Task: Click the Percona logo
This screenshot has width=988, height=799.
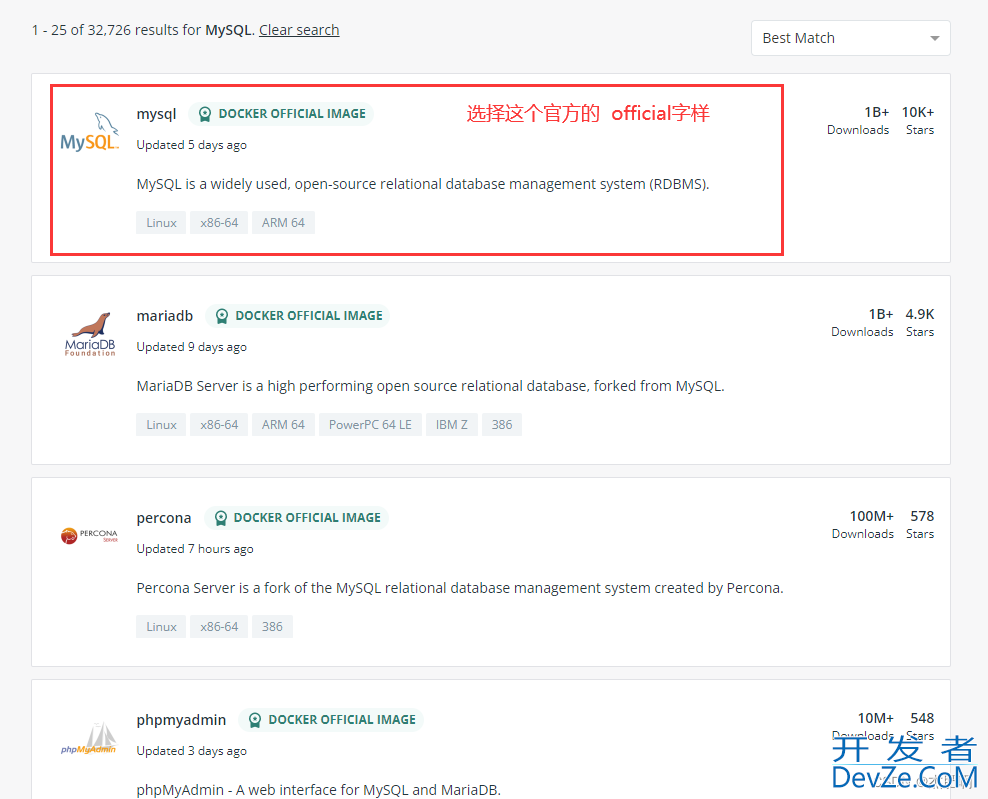Action: pyautogui.click(x=89, y=536)
